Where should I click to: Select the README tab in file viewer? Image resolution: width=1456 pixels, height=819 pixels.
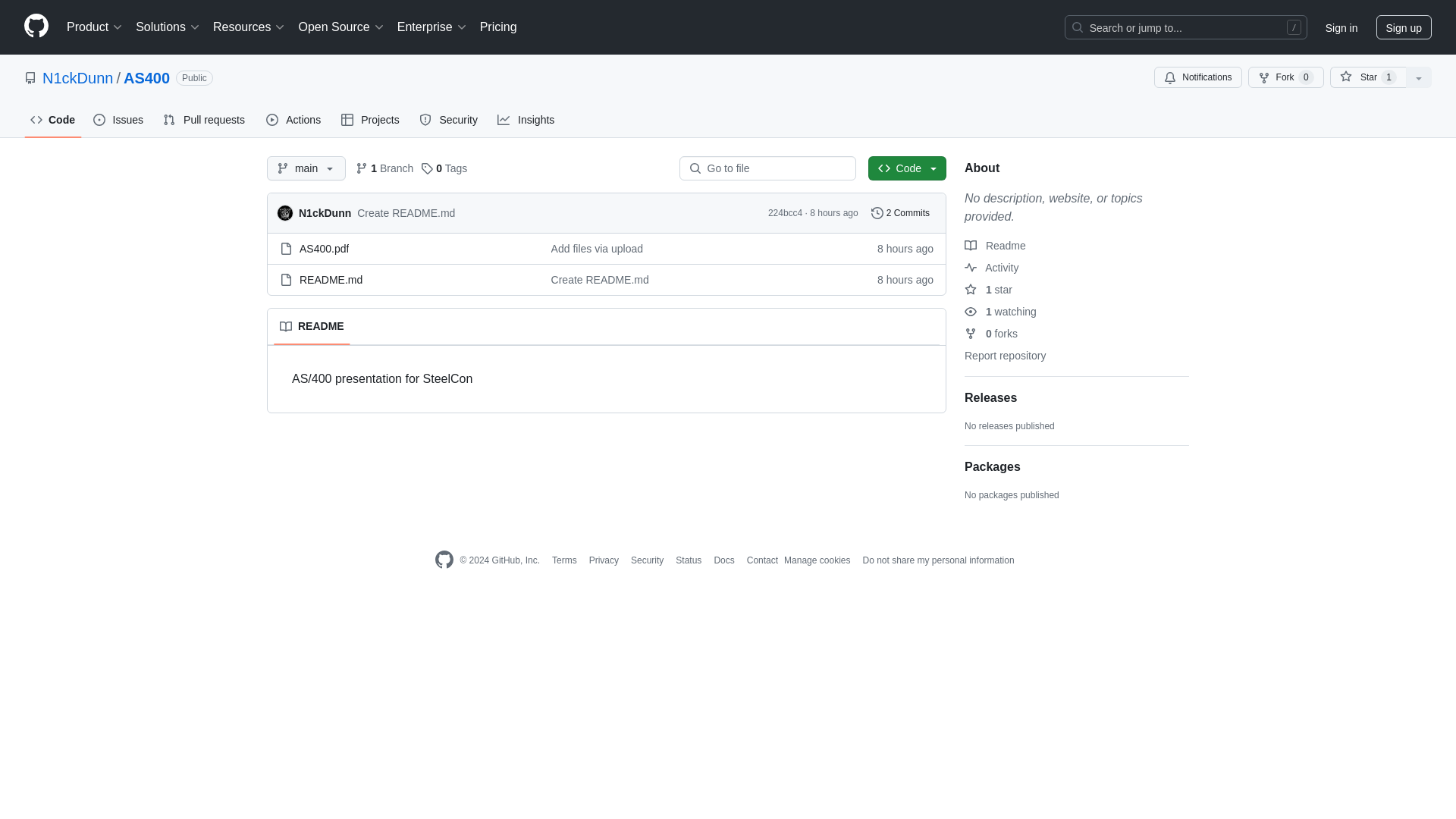click(312, 326)
